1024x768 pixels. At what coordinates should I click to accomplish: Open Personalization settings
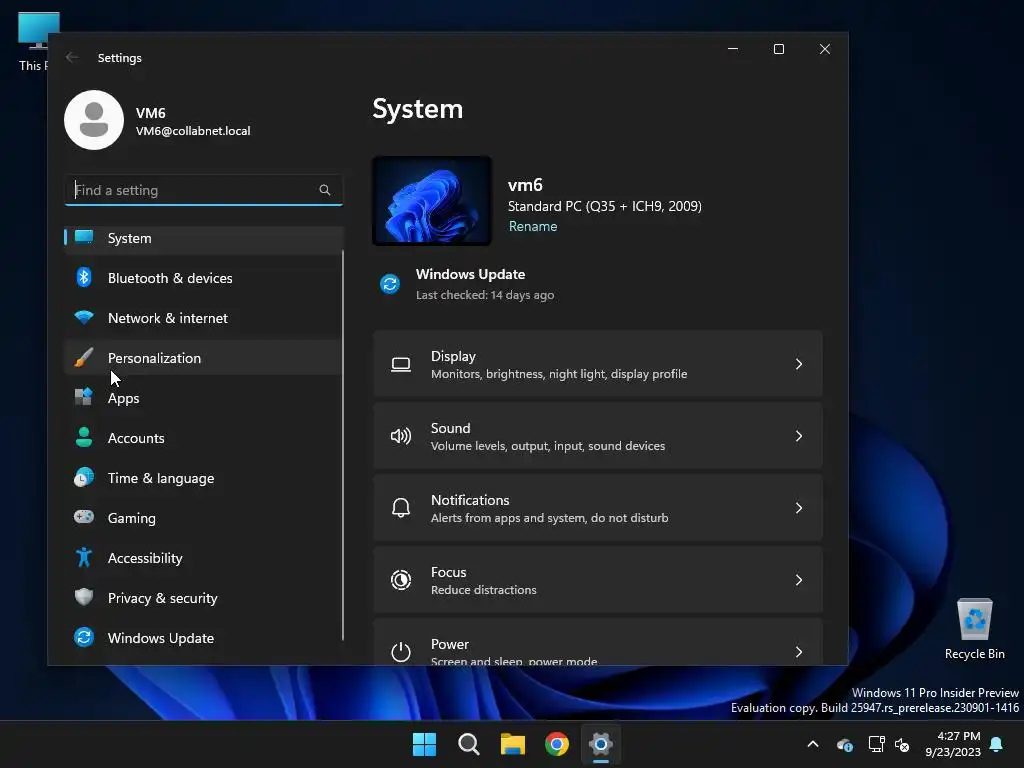tap(204, 358)
